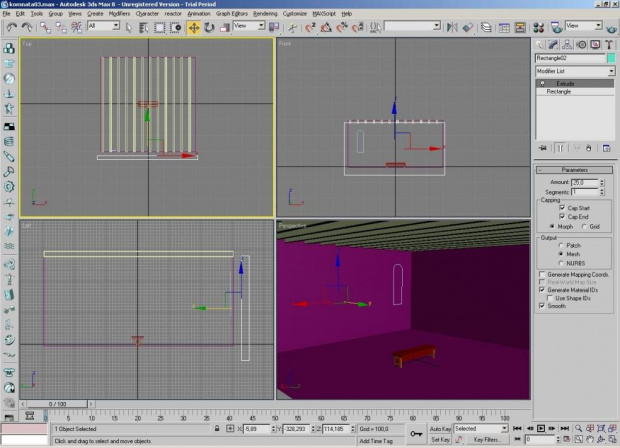
Task: Open the Layer Manager icon
Action: [486, 27]
